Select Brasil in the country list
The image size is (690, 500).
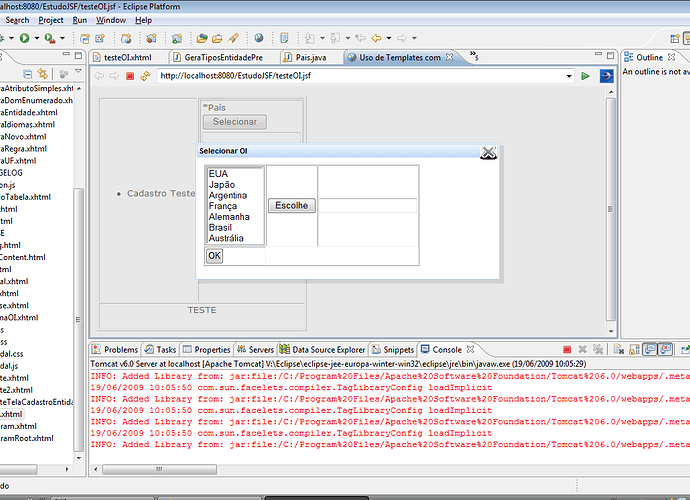point(220,228)
